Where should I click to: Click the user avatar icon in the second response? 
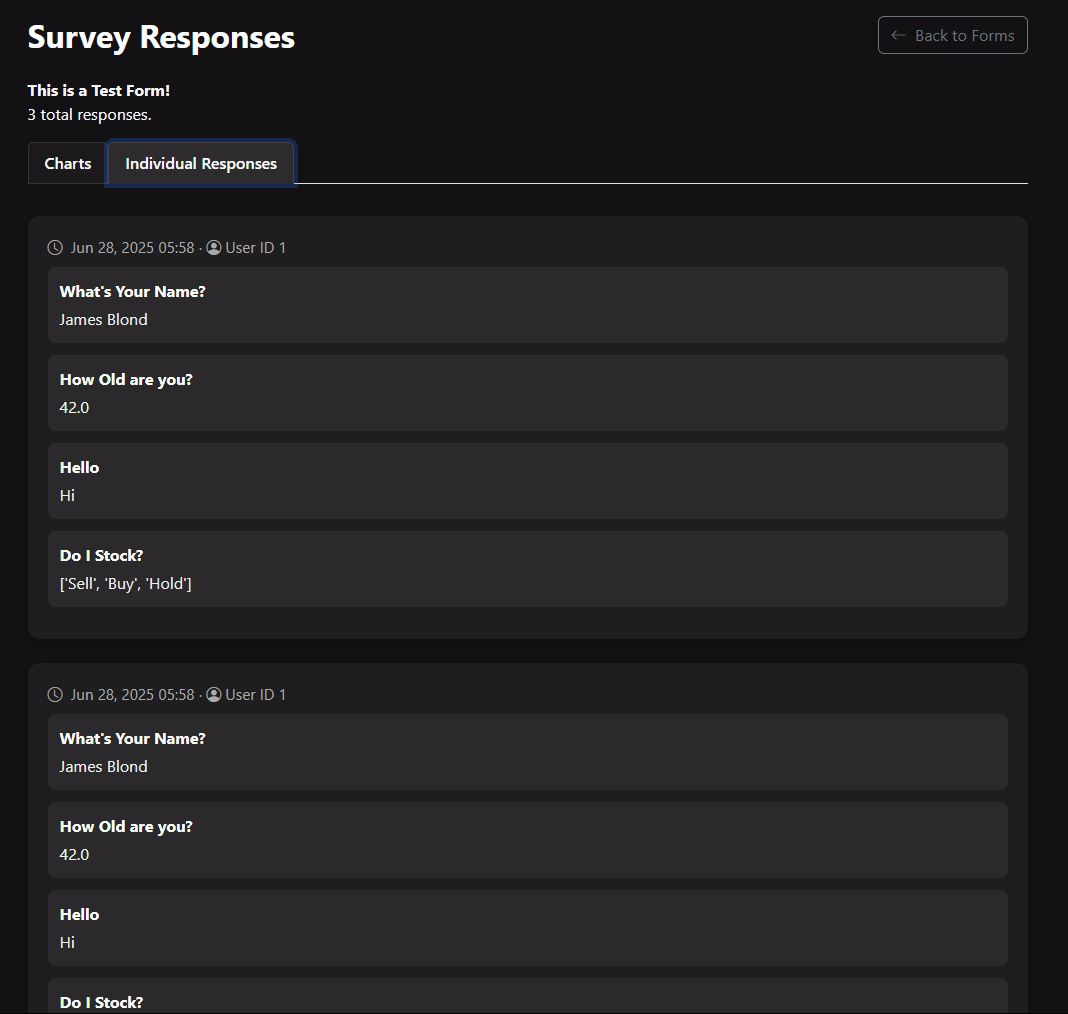tap(214, 695)
